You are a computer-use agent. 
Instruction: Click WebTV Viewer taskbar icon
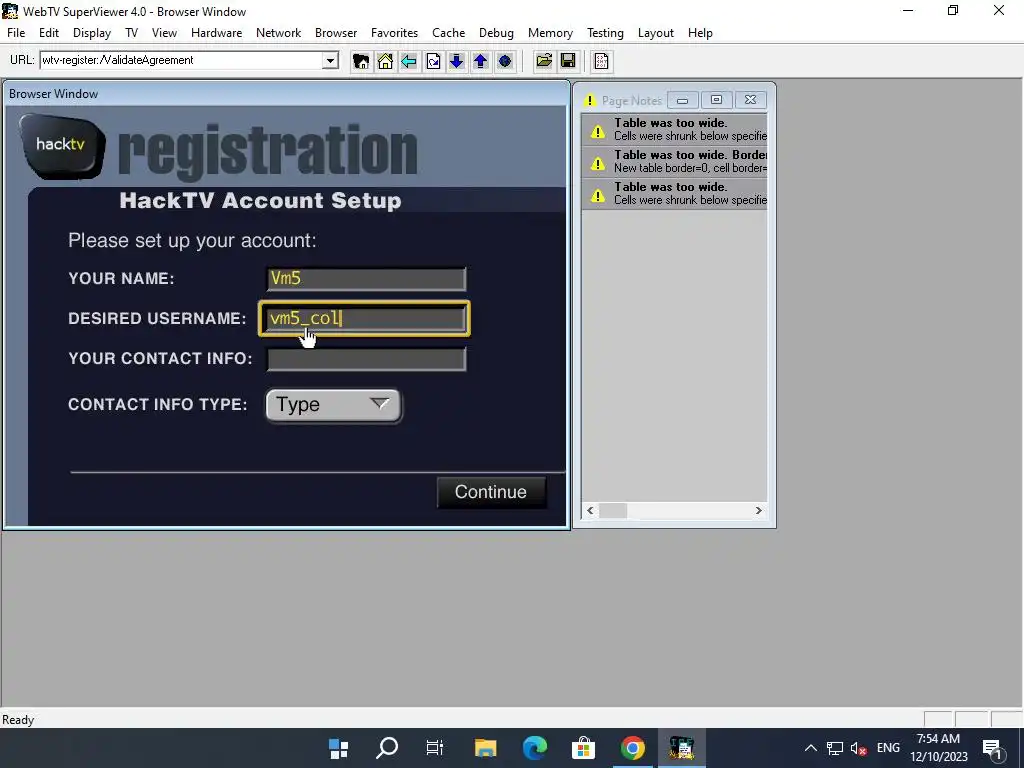681,748
